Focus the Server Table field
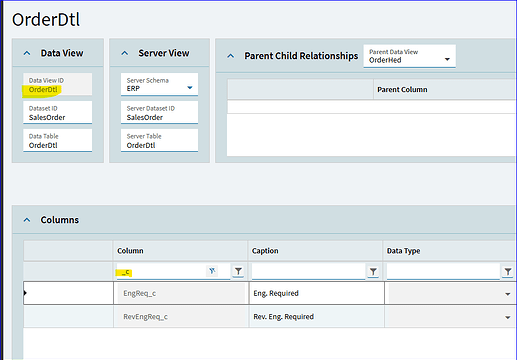Screen dimensions: 517x360 [x=159, y=141]
